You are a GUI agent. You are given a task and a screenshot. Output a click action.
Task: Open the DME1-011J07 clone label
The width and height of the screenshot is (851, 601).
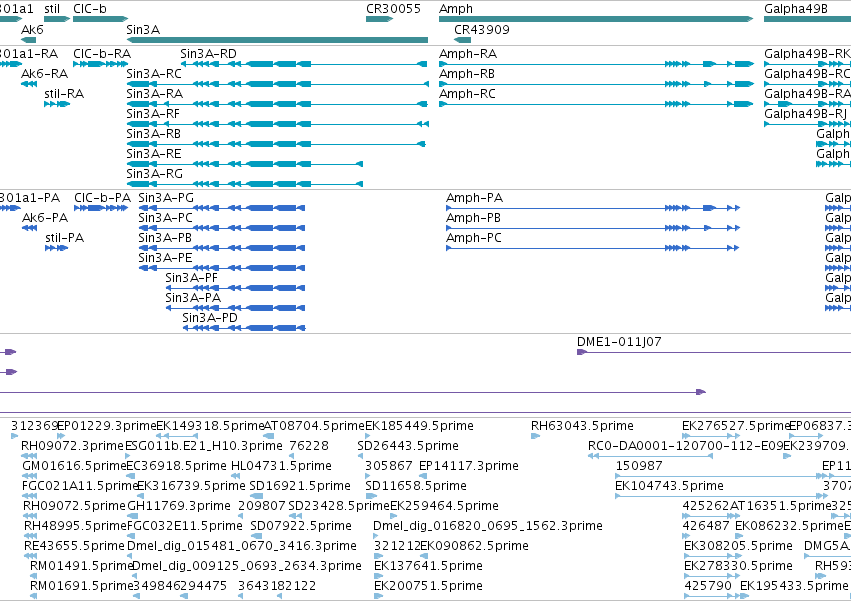[x=619, y=342]
